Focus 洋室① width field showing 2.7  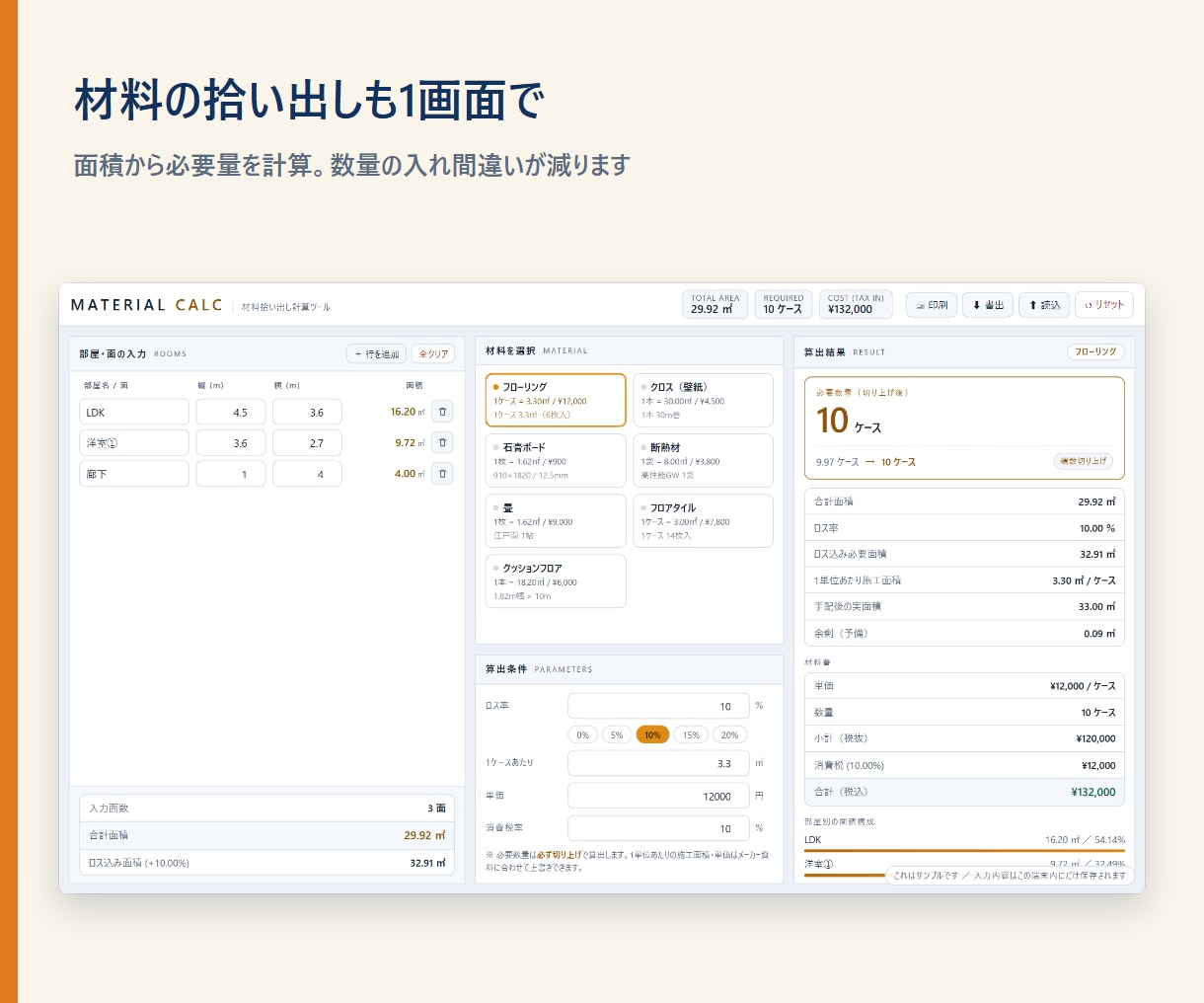click(307, 442)
